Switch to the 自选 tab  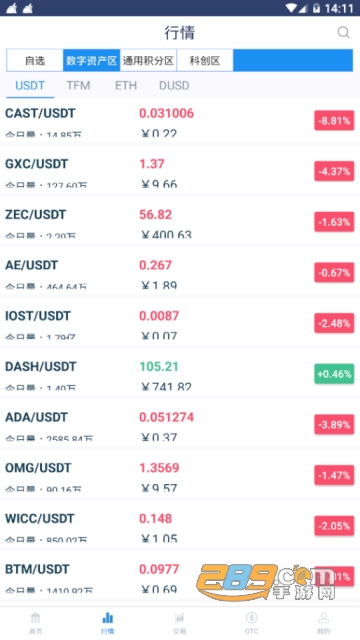coord(35,61)
